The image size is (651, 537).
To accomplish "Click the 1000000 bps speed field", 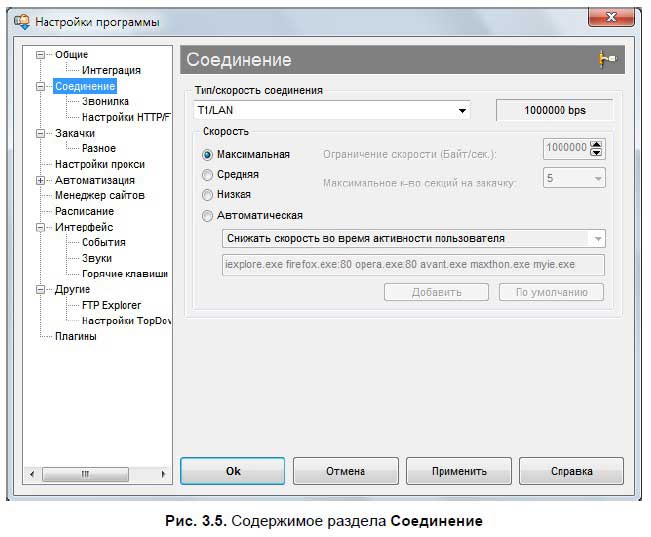I will click(x=554, y=110).
